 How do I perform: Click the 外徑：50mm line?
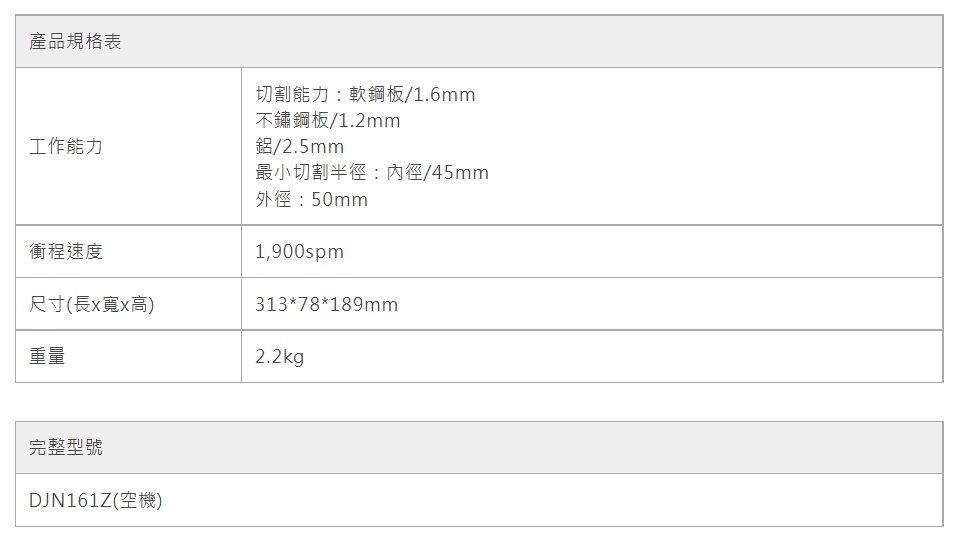(311, 199)
